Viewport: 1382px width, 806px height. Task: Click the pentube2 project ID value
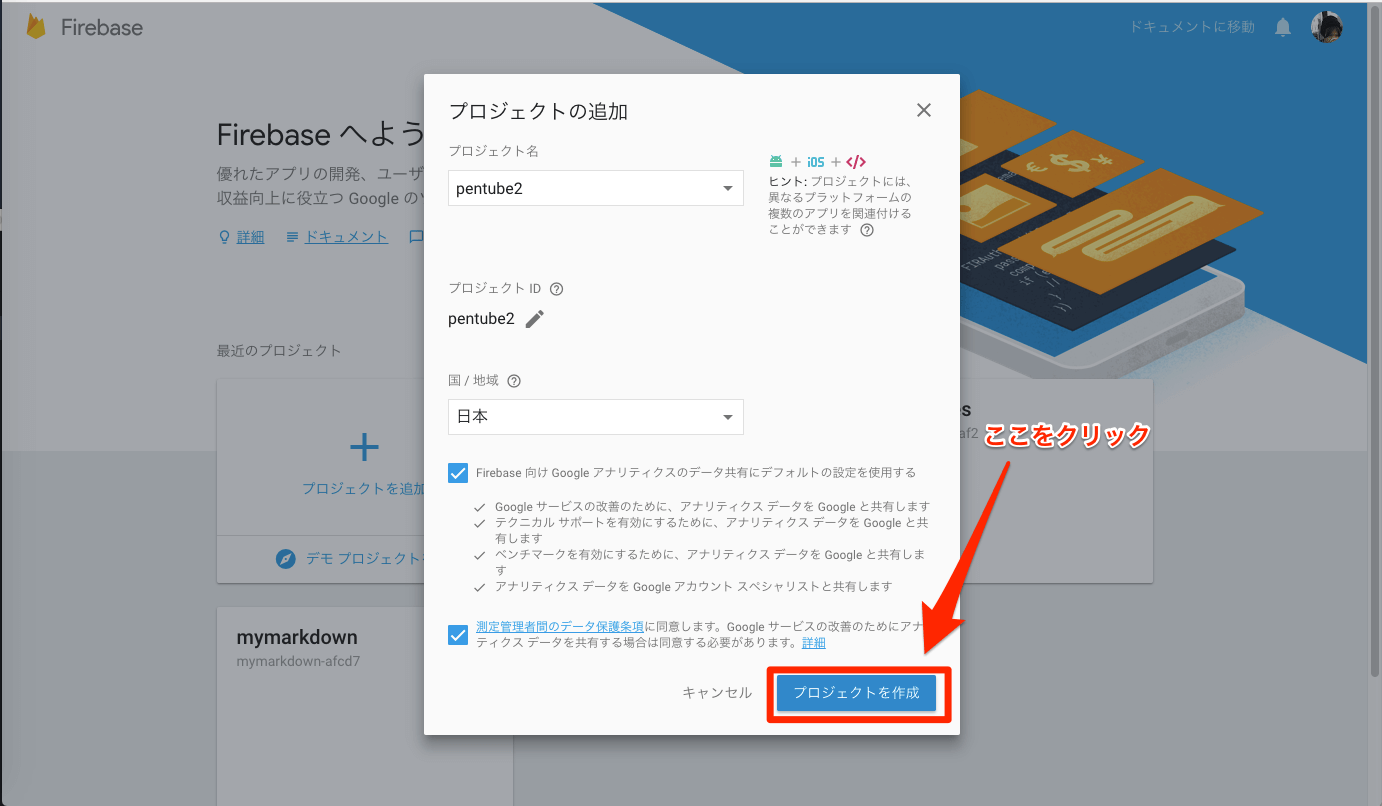point(481,319)
